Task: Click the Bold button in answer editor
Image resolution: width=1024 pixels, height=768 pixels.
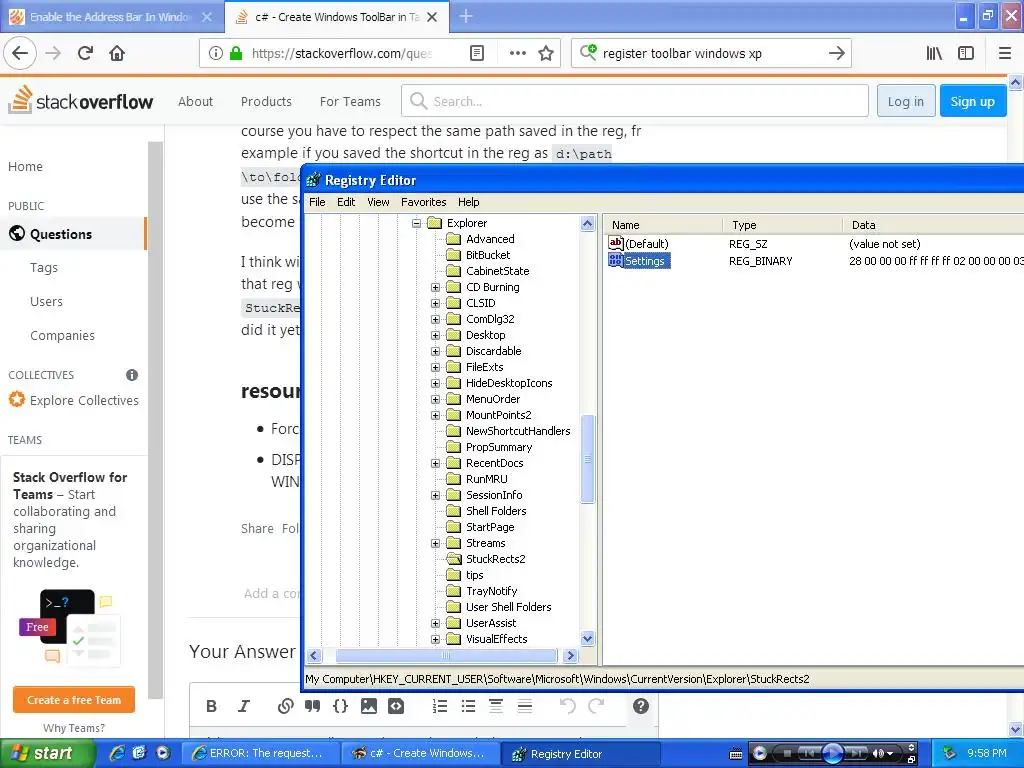Action: pyautogui.click(x=211, y=706)
